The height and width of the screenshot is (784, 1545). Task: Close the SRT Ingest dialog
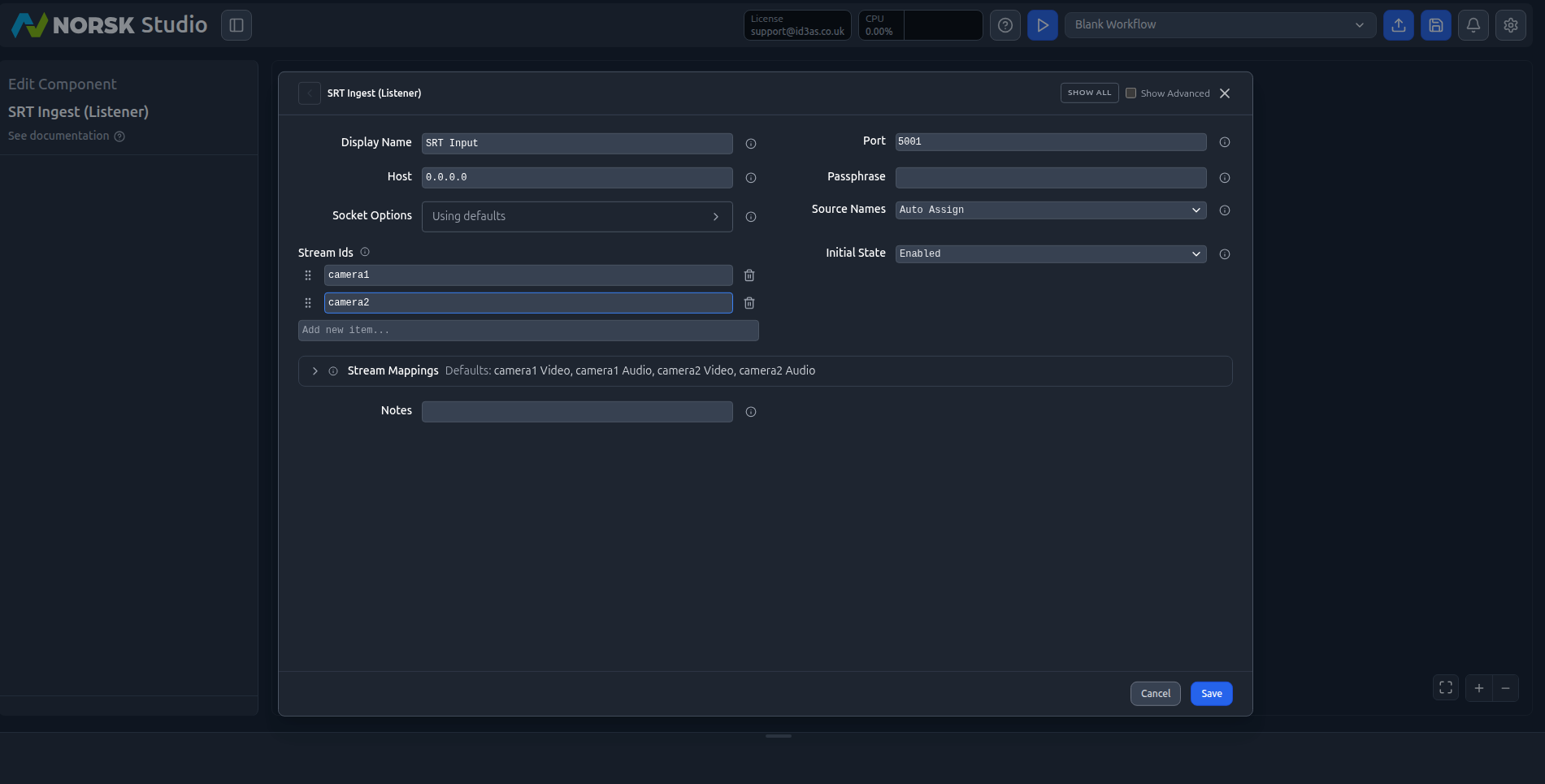coord(1225,93)
